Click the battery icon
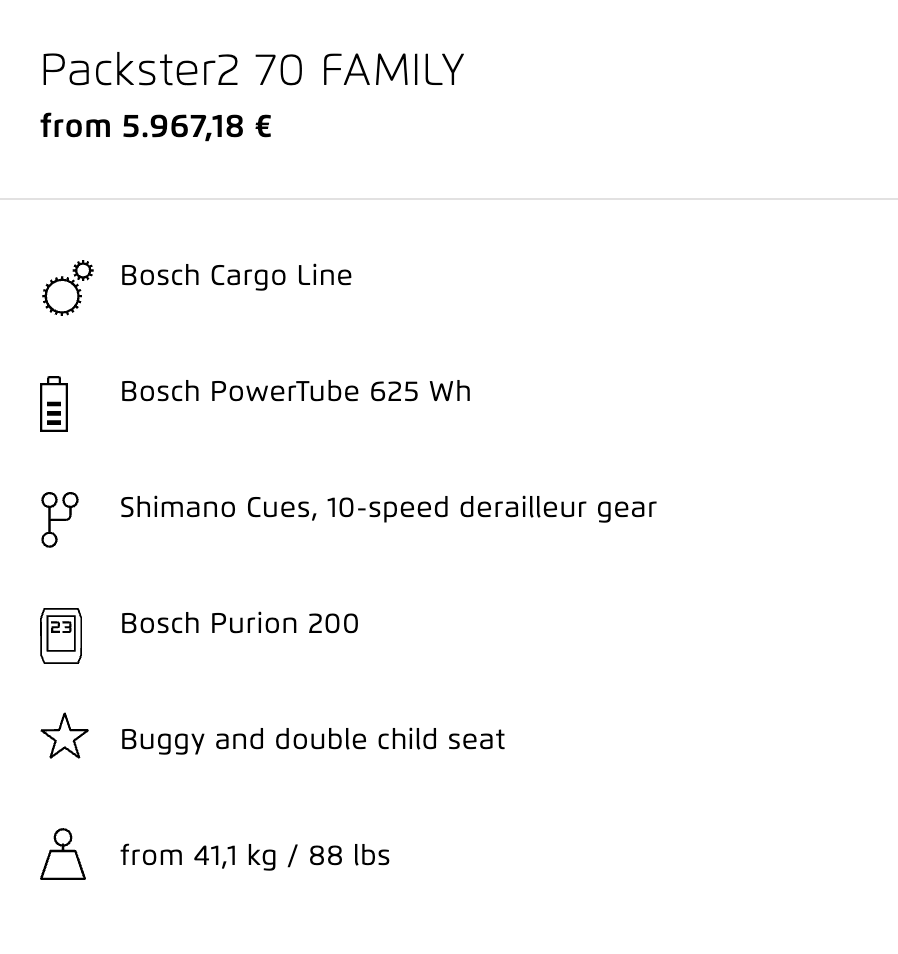The width and height of the screenshot is (898, 954). click(54, 404)
